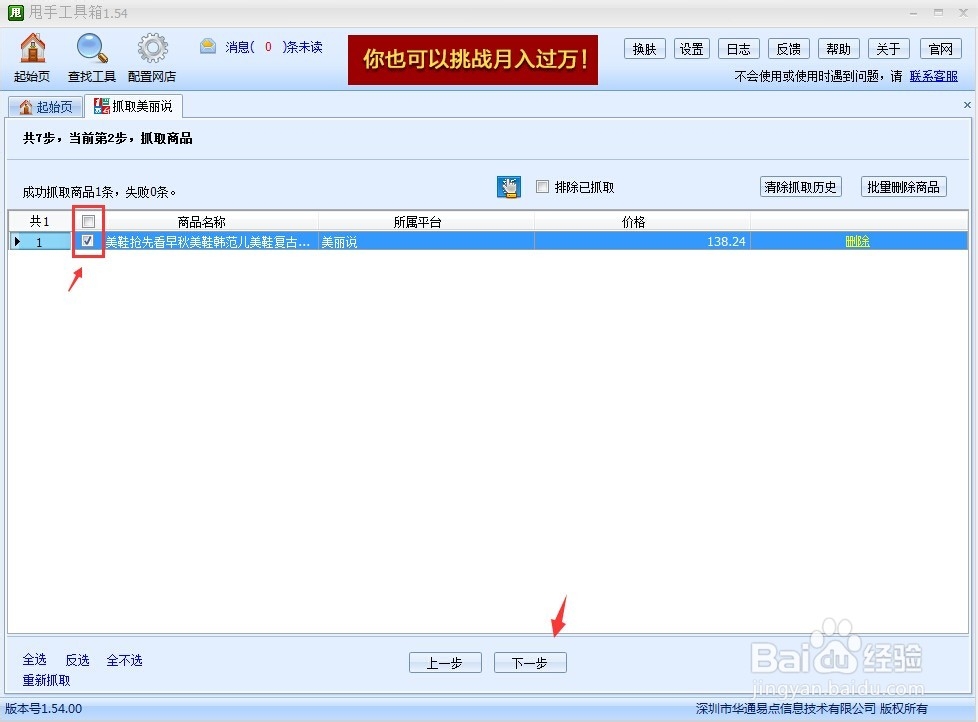This screenshot has height=722, width=978.
Task: Click the 你也可以挑战月入过万 banner
Action: click(472, 60)
